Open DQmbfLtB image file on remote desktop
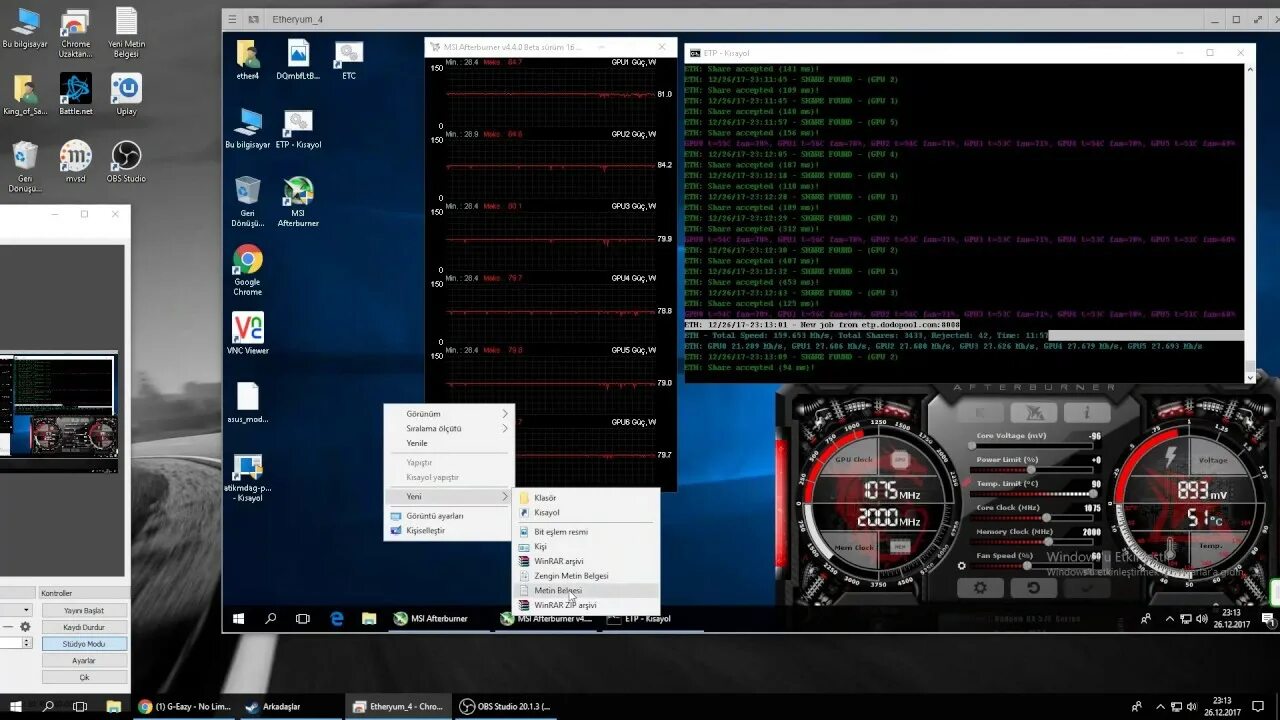 click(298, 60)
